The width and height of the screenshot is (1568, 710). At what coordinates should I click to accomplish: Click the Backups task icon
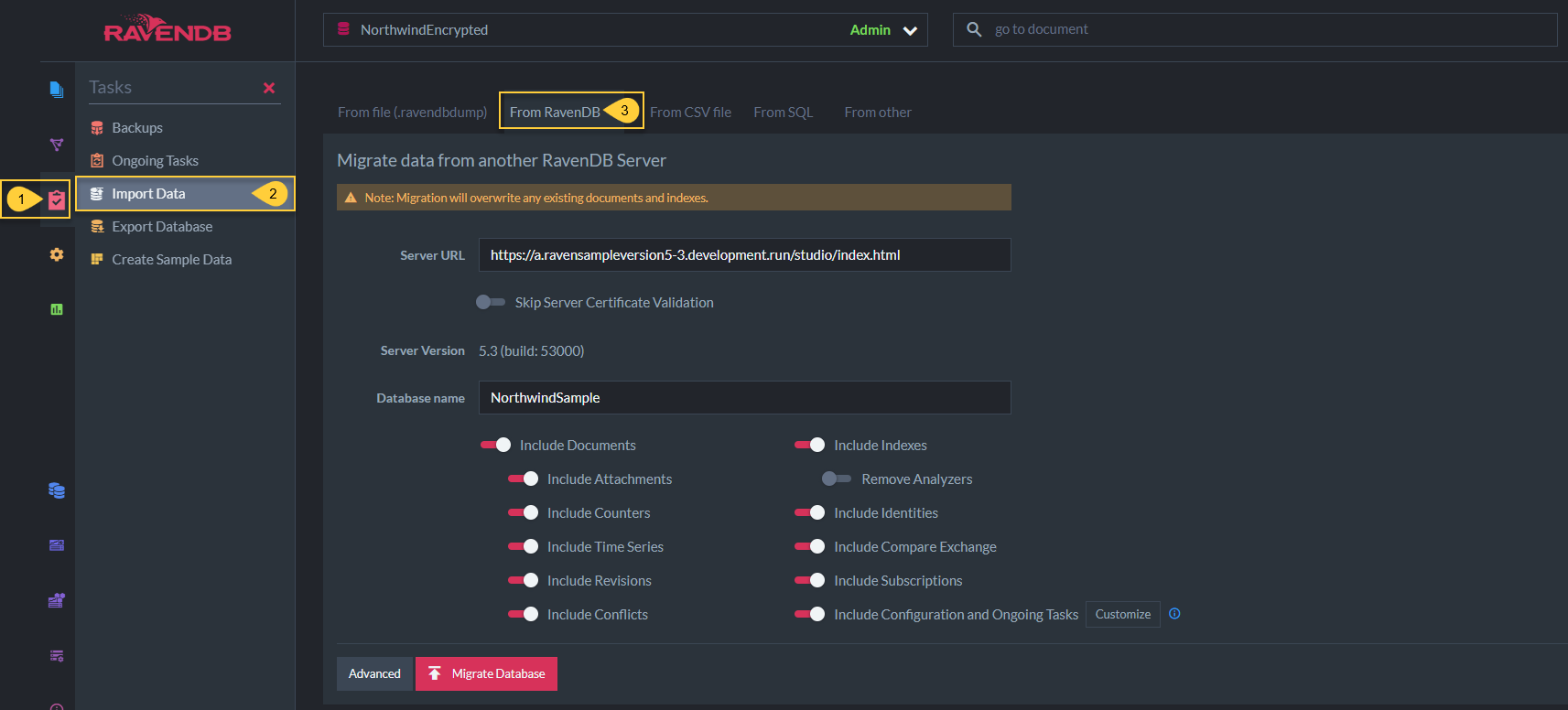point(97,128)
